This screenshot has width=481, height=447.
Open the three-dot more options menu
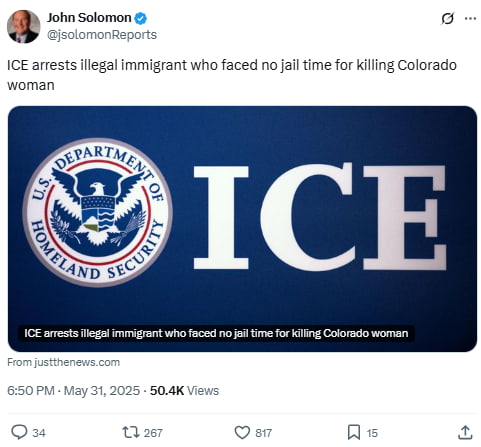point(470,19)
